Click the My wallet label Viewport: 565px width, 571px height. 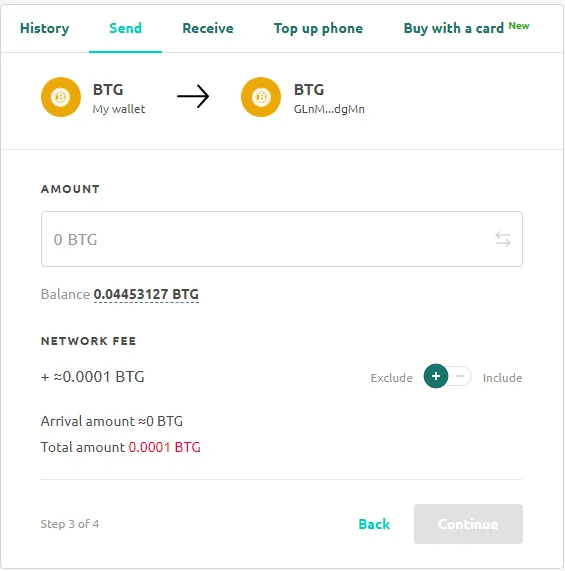[119, 109]
